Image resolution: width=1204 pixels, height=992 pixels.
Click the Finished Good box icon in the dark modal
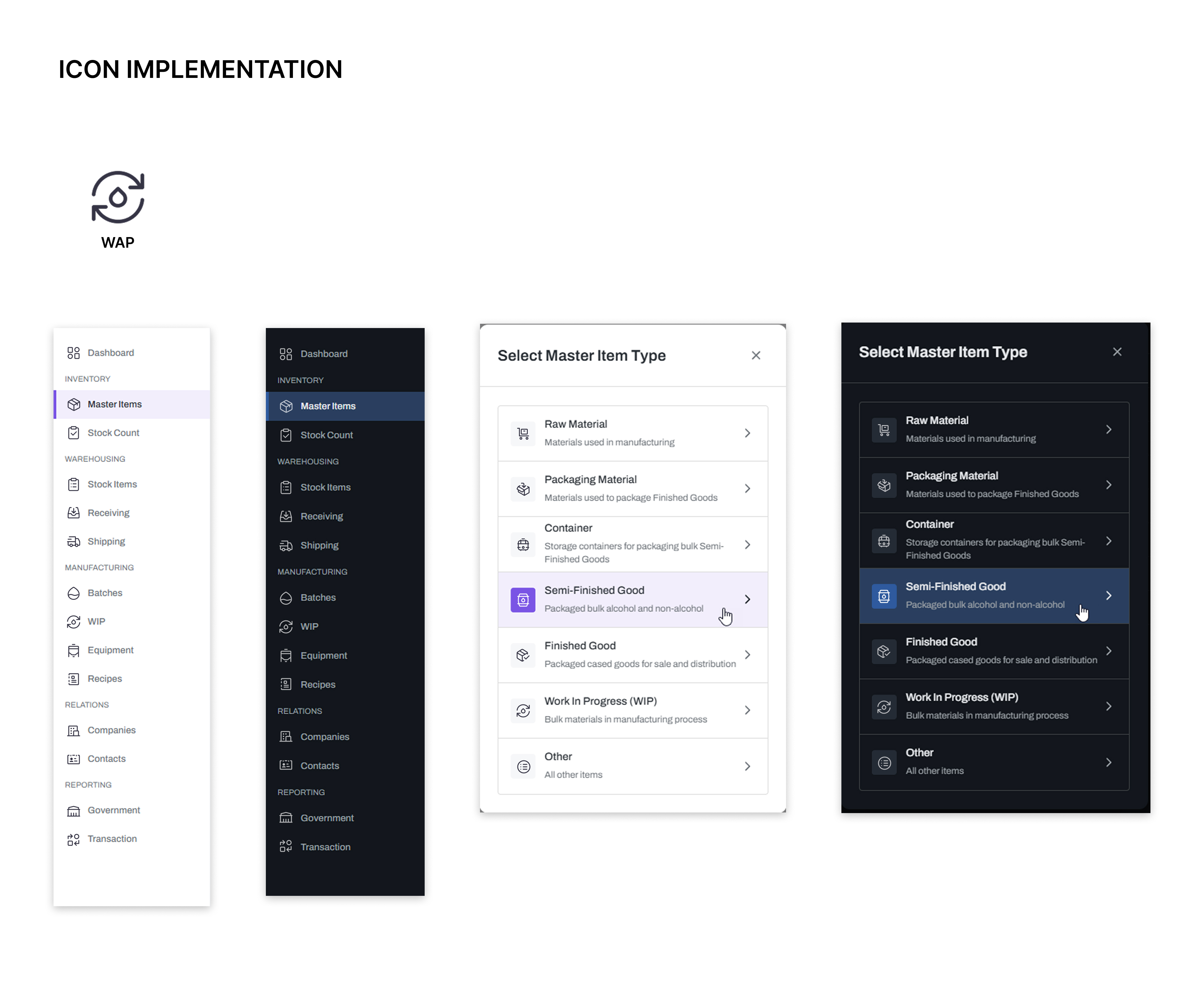click(x=884, y=651)
